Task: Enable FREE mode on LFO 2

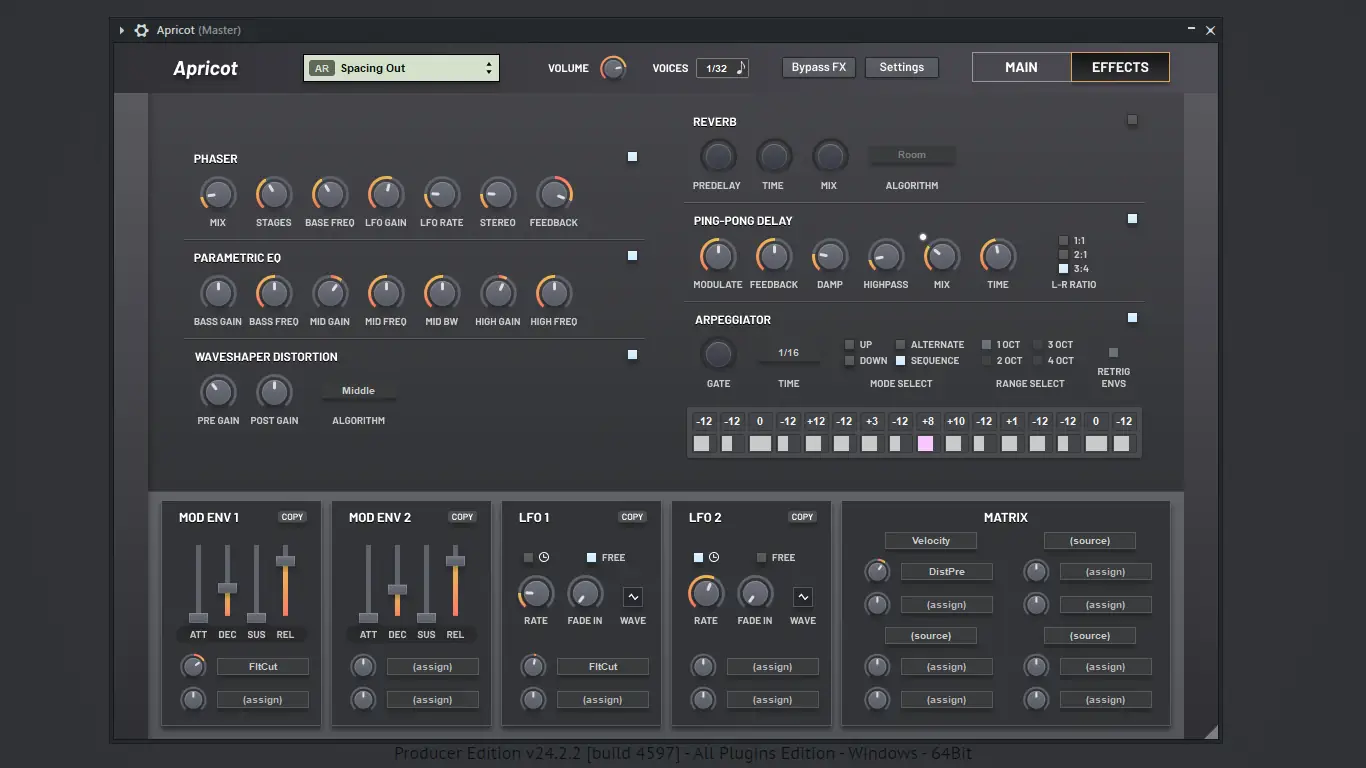Action: pos(761,558)
